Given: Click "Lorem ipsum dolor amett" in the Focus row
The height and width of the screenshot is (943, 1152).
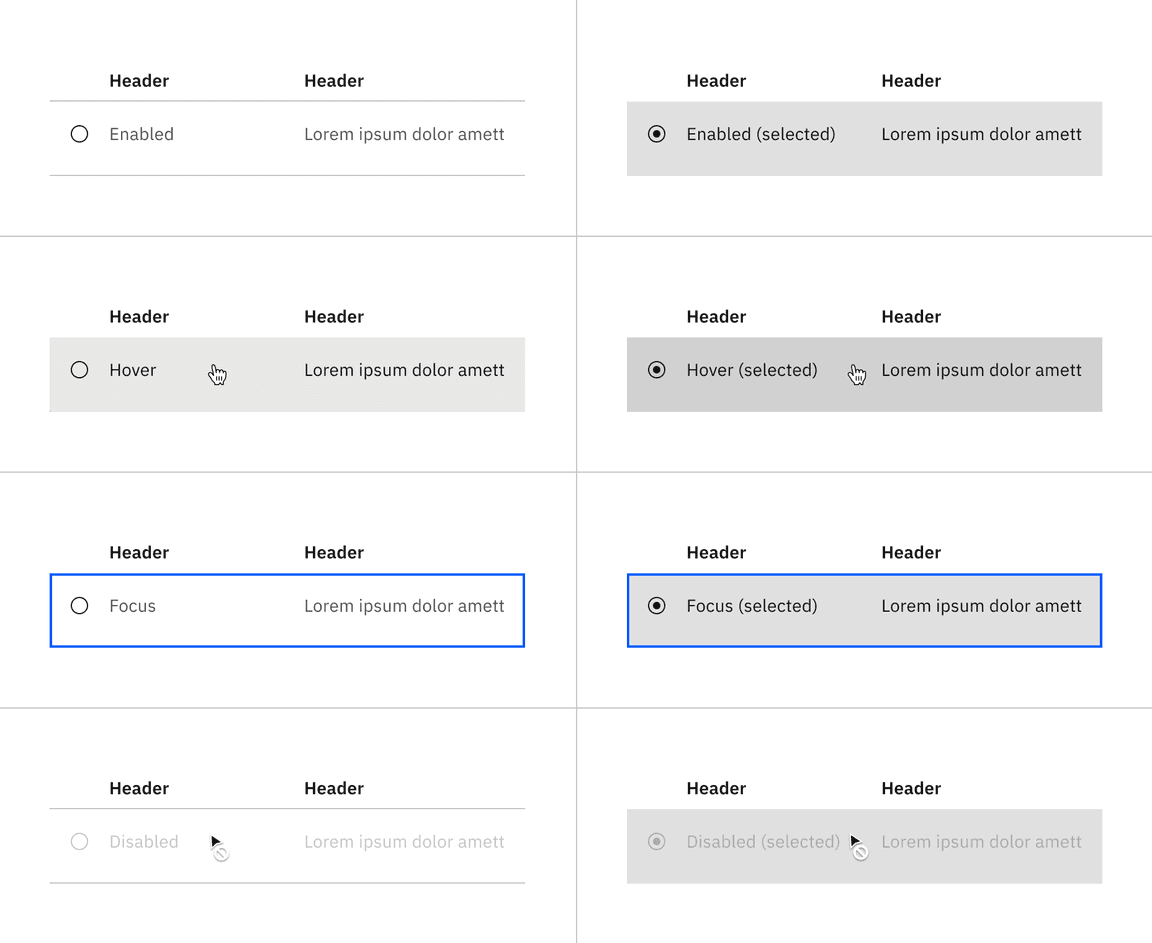Looking at the screenshot, I should pos(404,606).
